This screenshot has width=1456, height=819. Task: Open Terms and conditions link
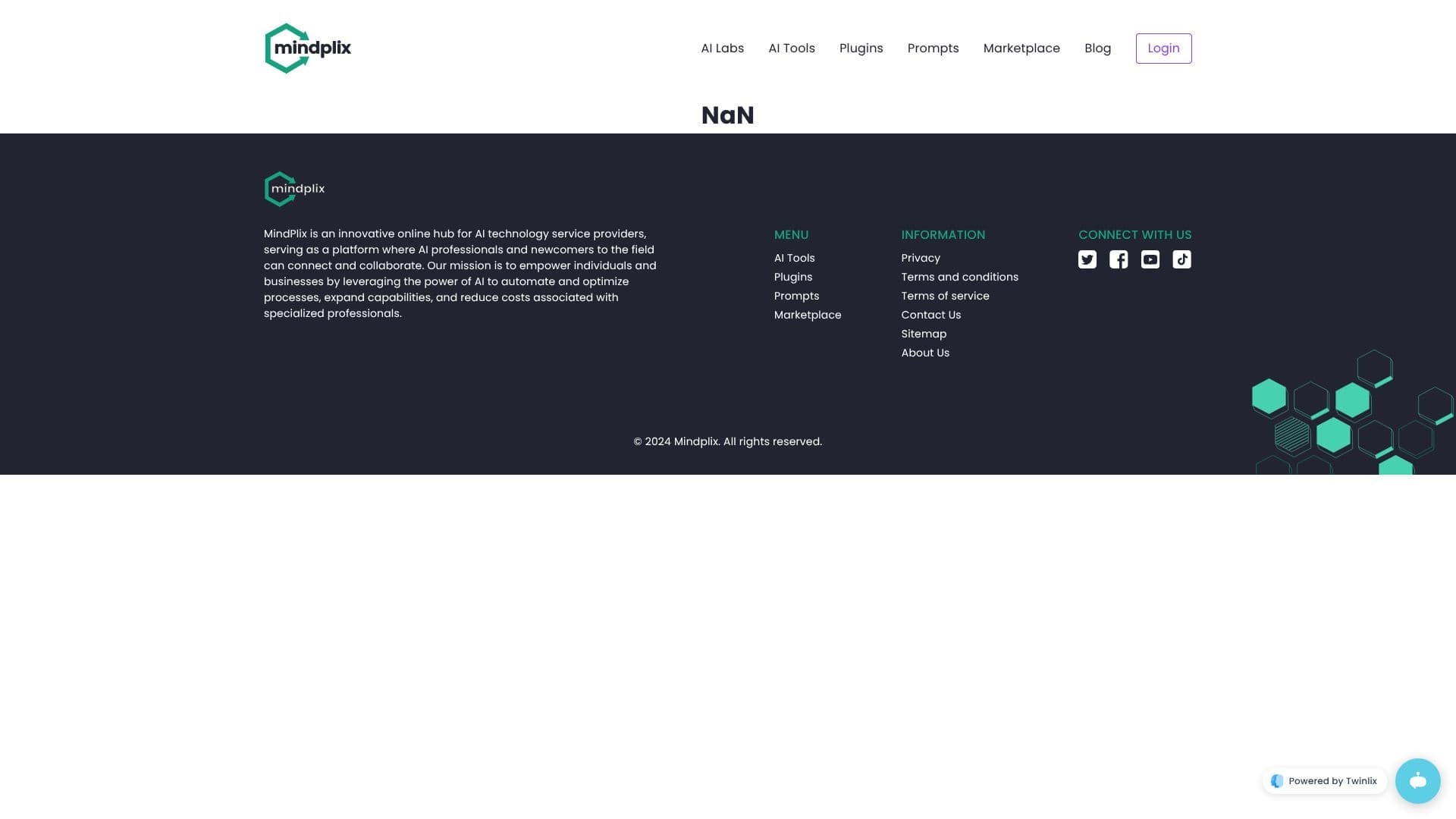click(959, 277)
